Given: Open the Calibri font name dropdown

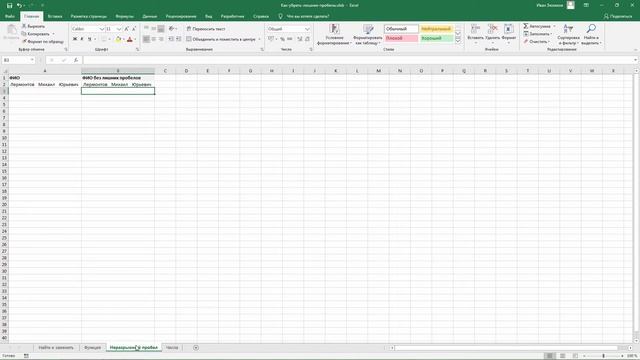Looking at the screenshot, I should tap(102, 29).
